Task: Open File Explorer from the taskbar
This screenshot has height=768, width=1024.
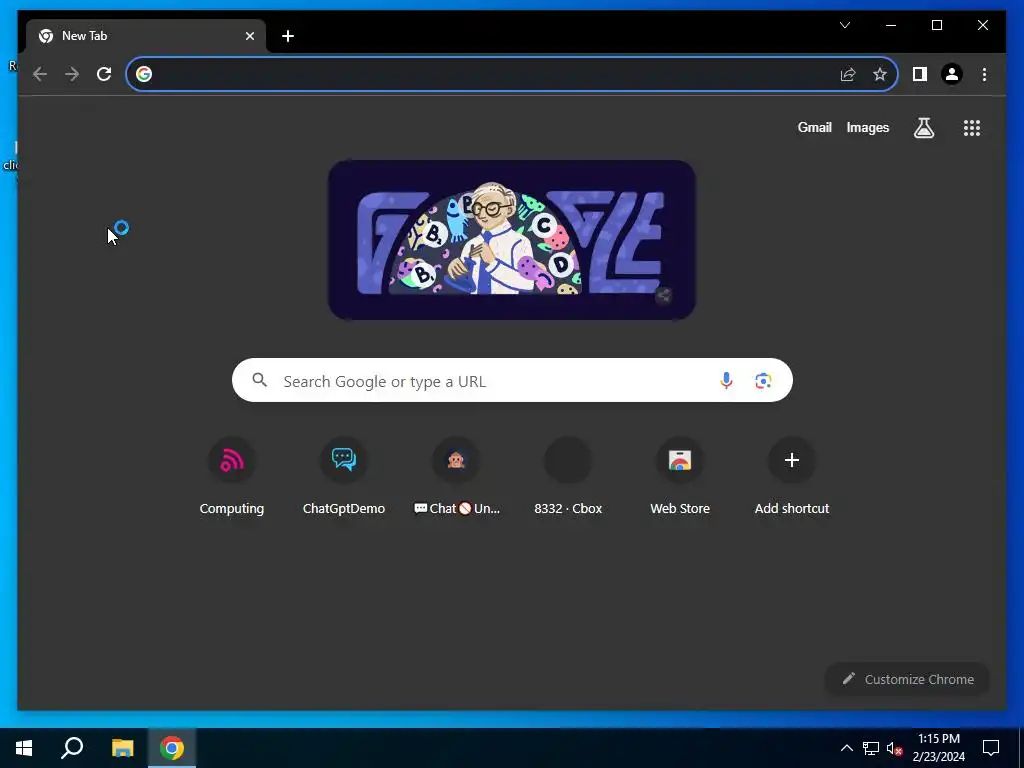Action: point(122,748)
